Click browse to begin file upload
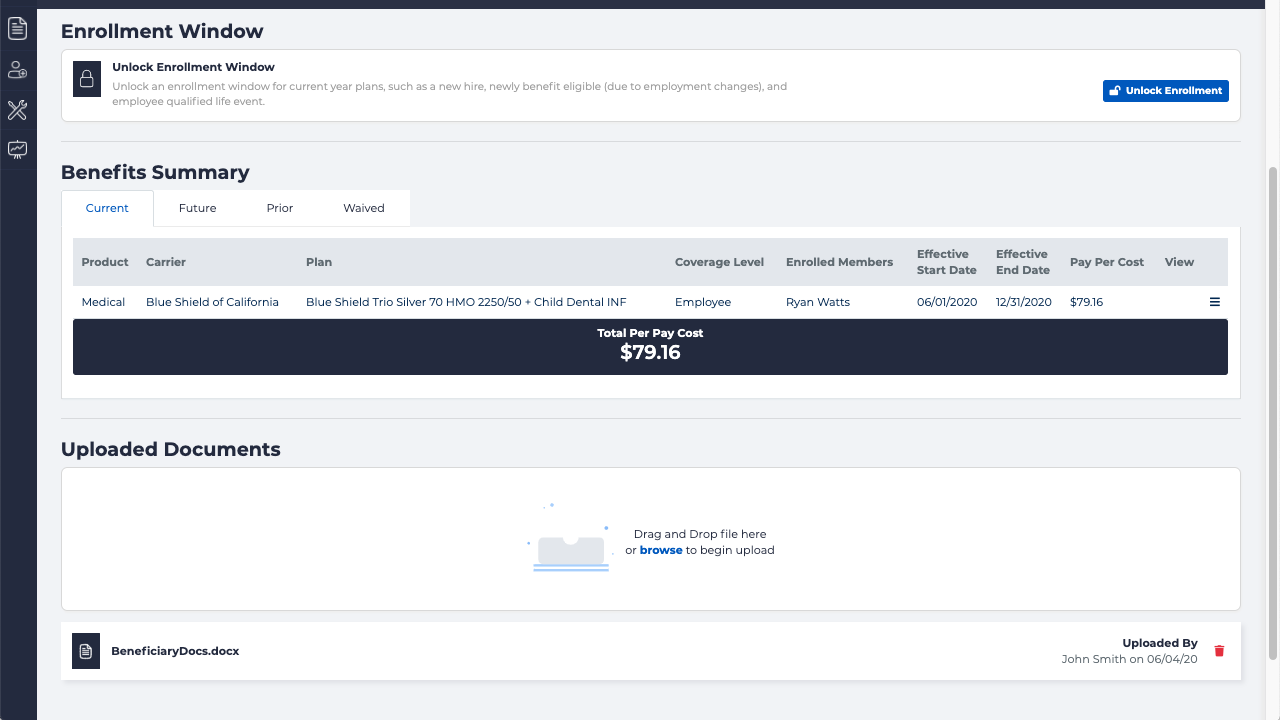 tap(661, 550)
